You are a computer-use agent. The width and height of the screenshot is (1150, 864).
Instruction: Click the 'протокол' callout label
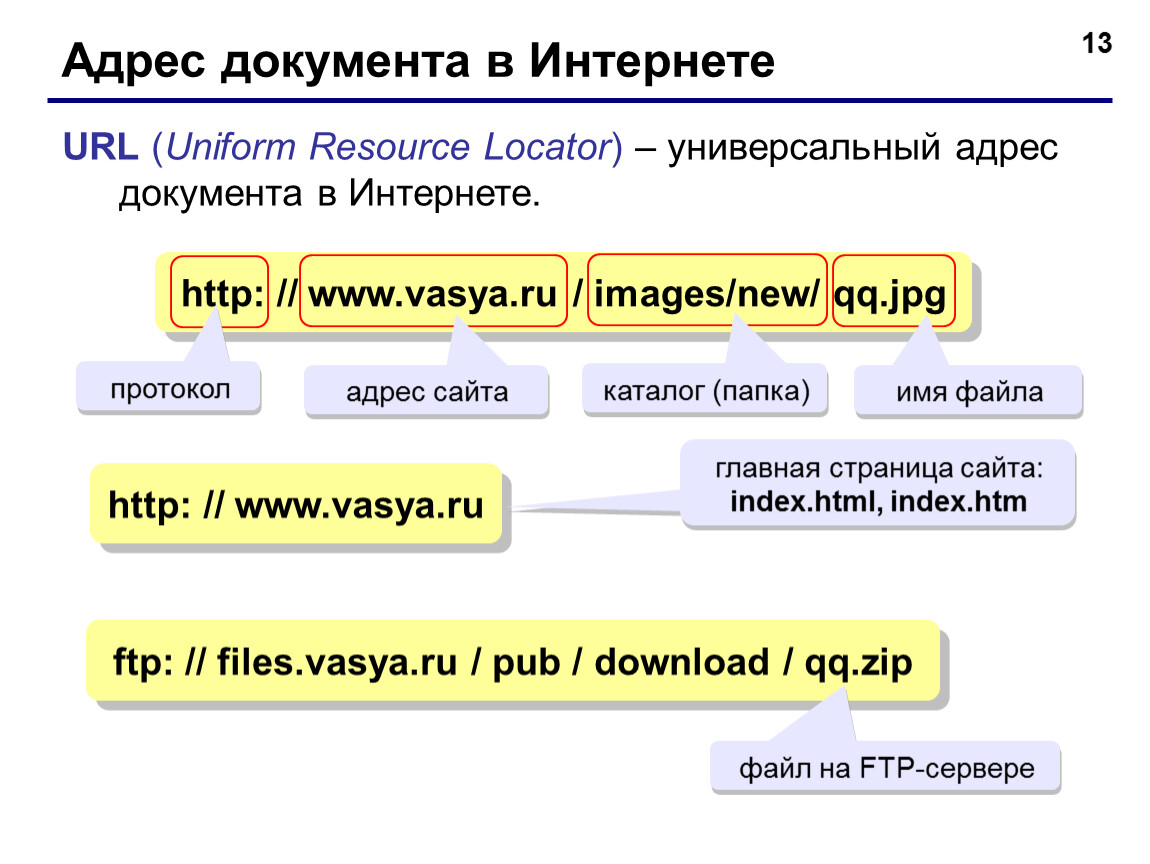pyautogui.click(x=169, y=387)
